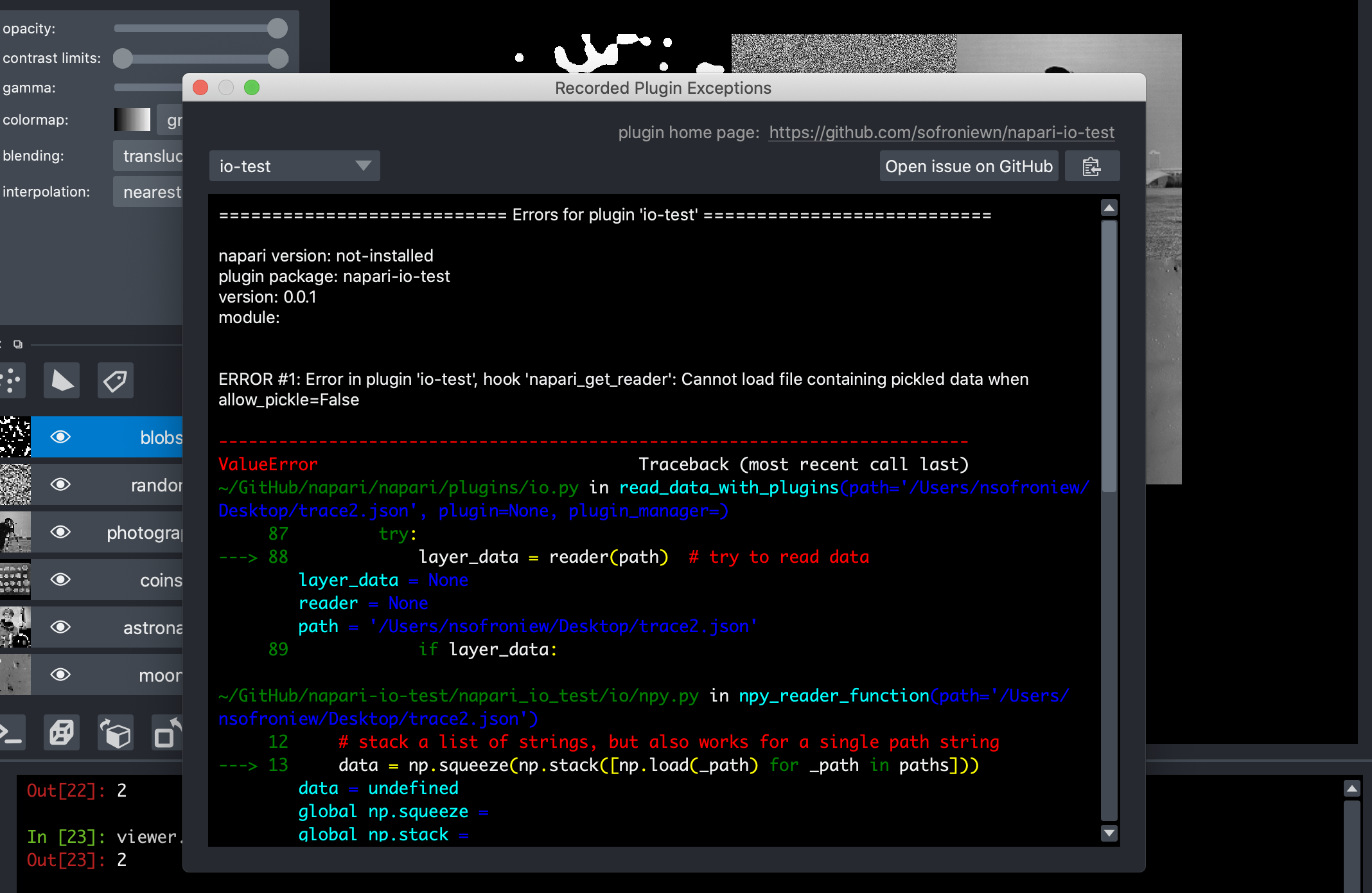
Task: Hide the coins layer
Action: 60,579
